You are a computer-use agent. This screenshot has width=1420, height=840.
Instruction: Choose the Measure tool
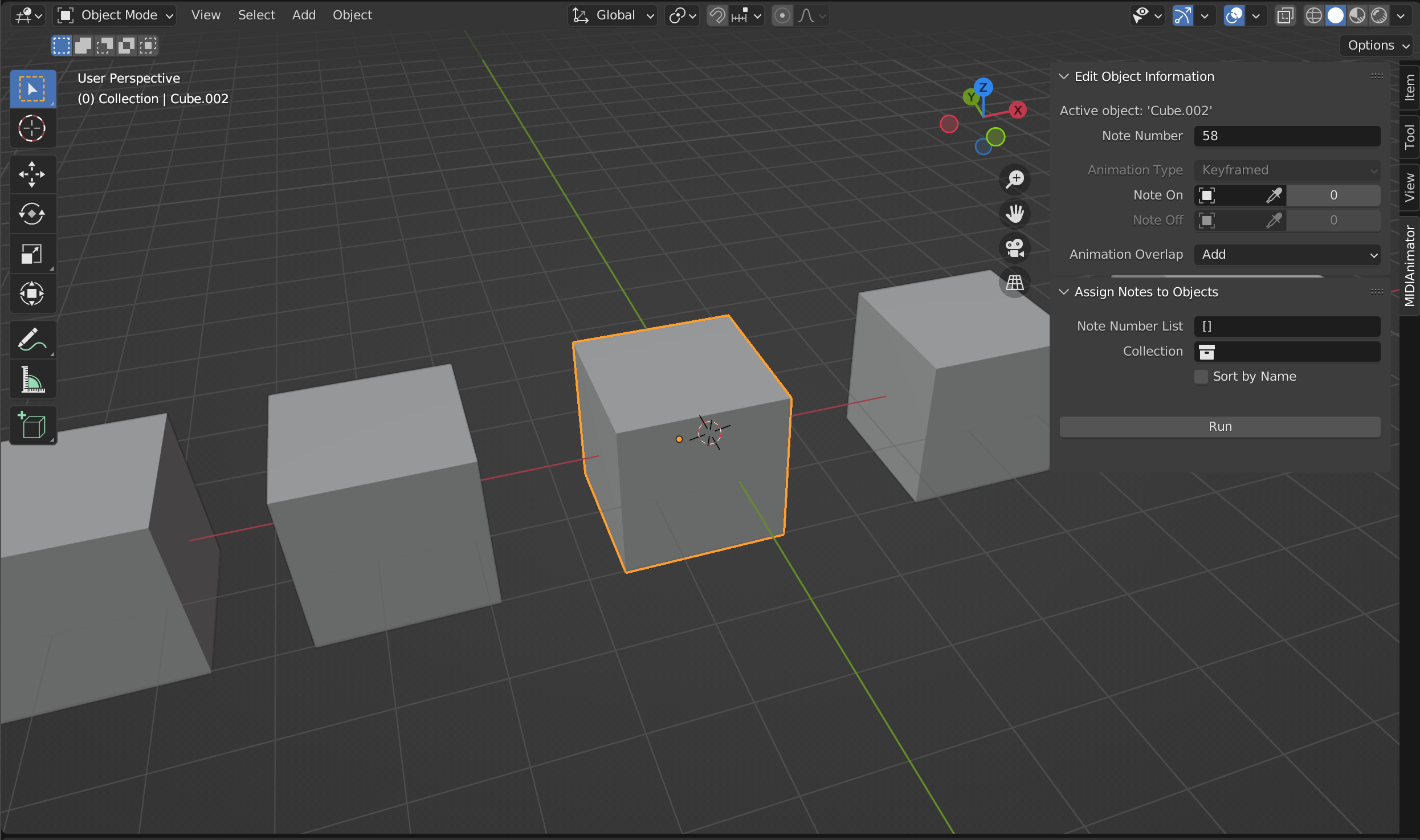pos(32,380)
